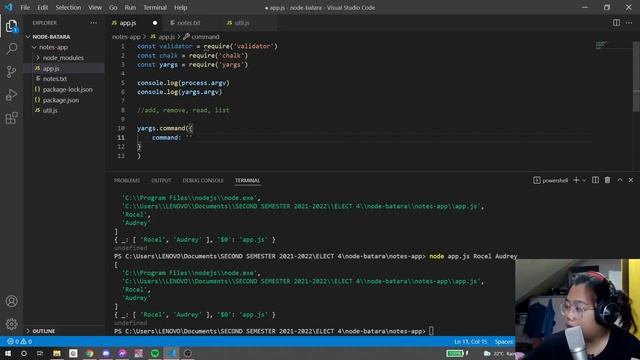The width and height of the screenshot is (640, 360).
Task: Split the terminal panel
Action: coord(596,180)
